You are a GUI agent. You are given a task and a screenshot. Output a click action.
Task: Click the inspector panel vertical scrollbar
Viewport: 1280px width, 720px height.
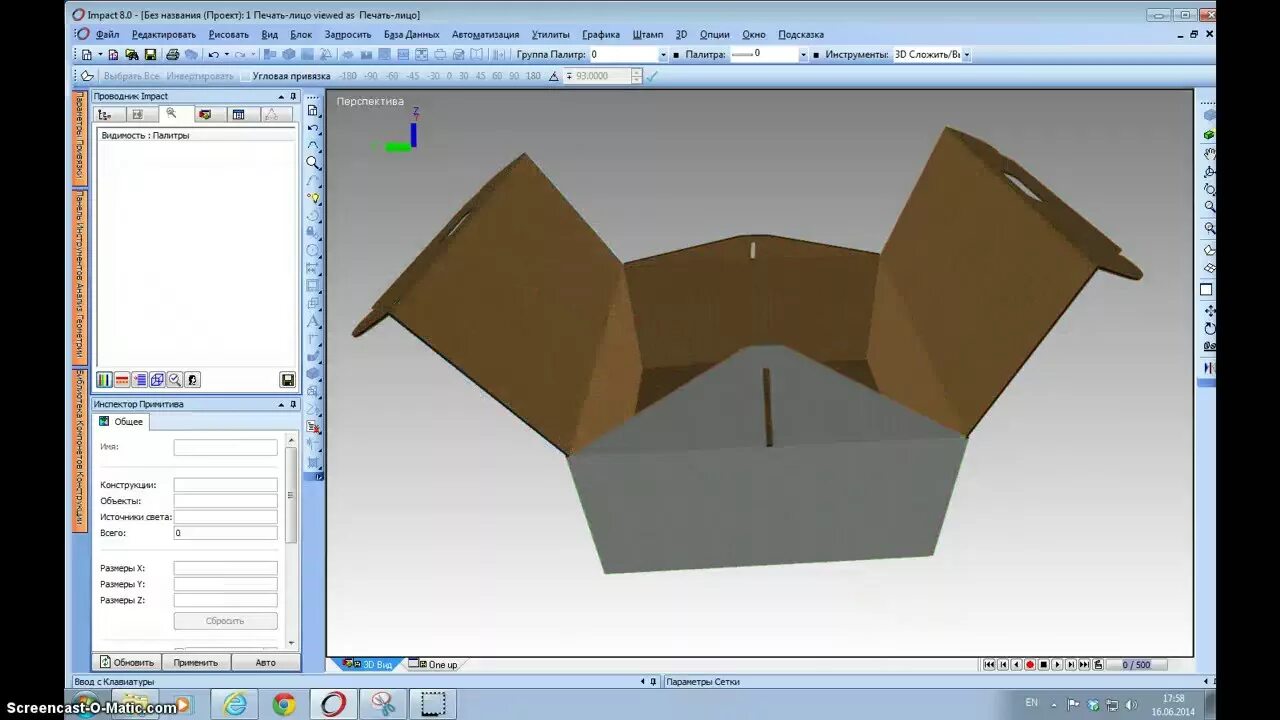click(291, 541)
